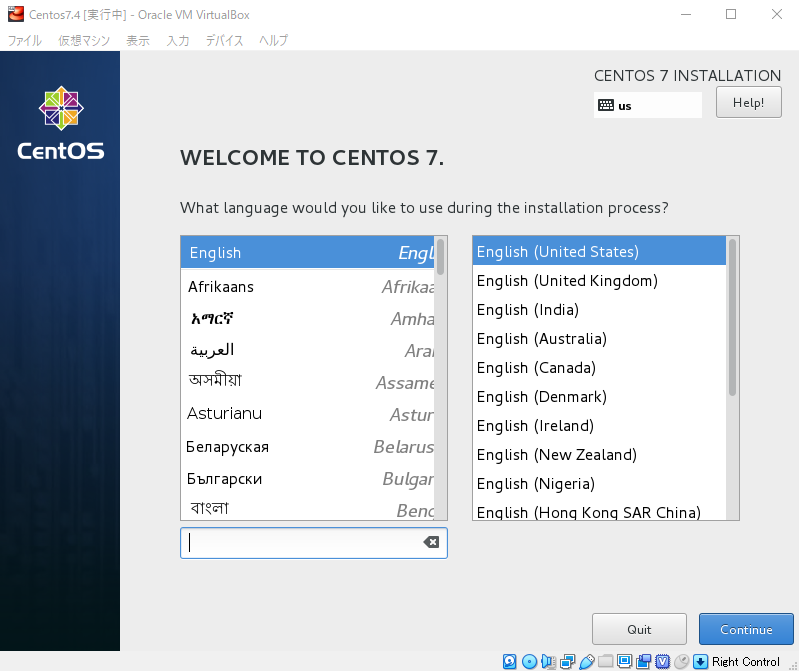799x671 pixels.
Task: Open the デバイス menu
Action: (224, 41)
